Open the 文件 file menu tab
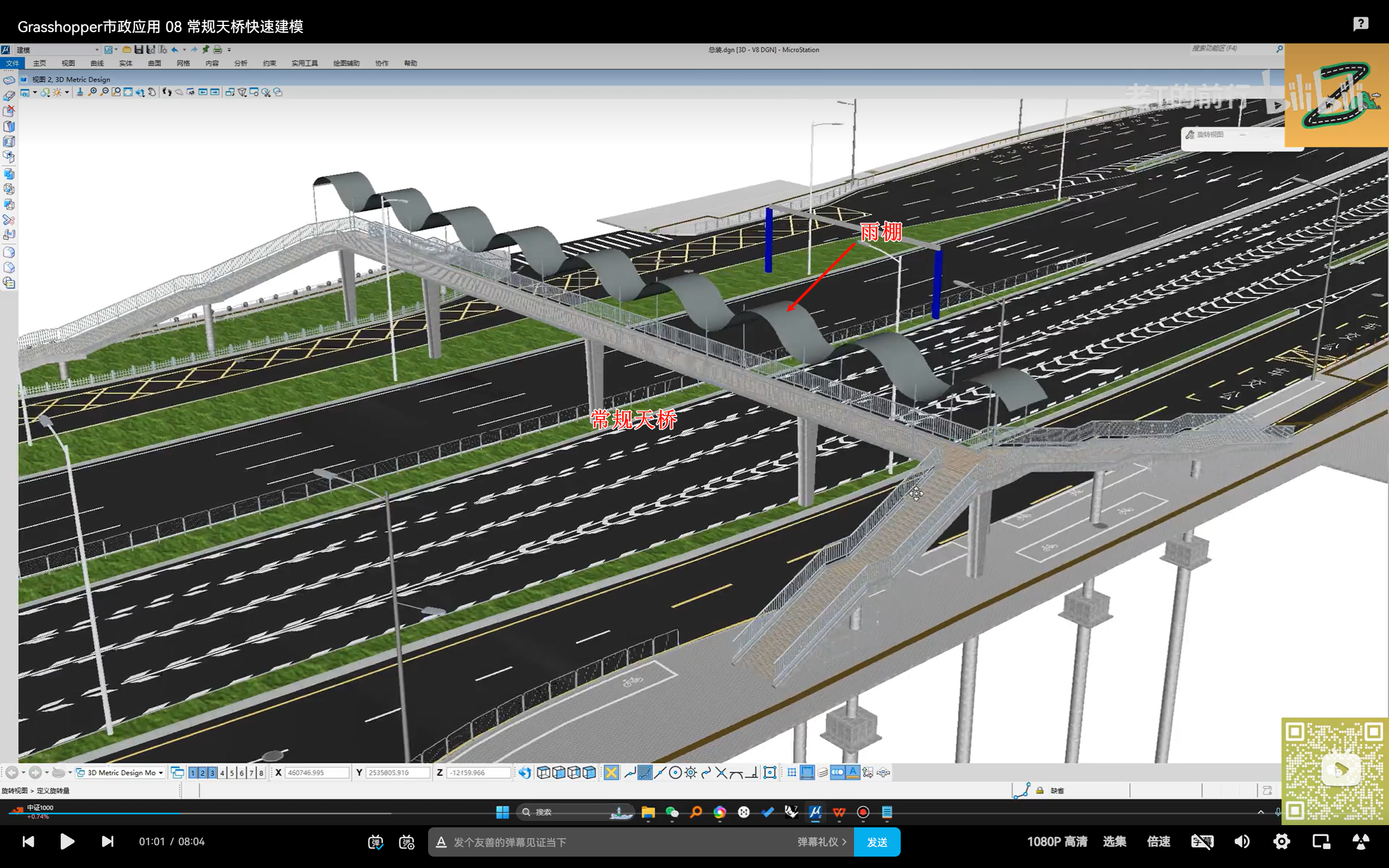The width and height of the screenshot is (1389, 868). 12,63
